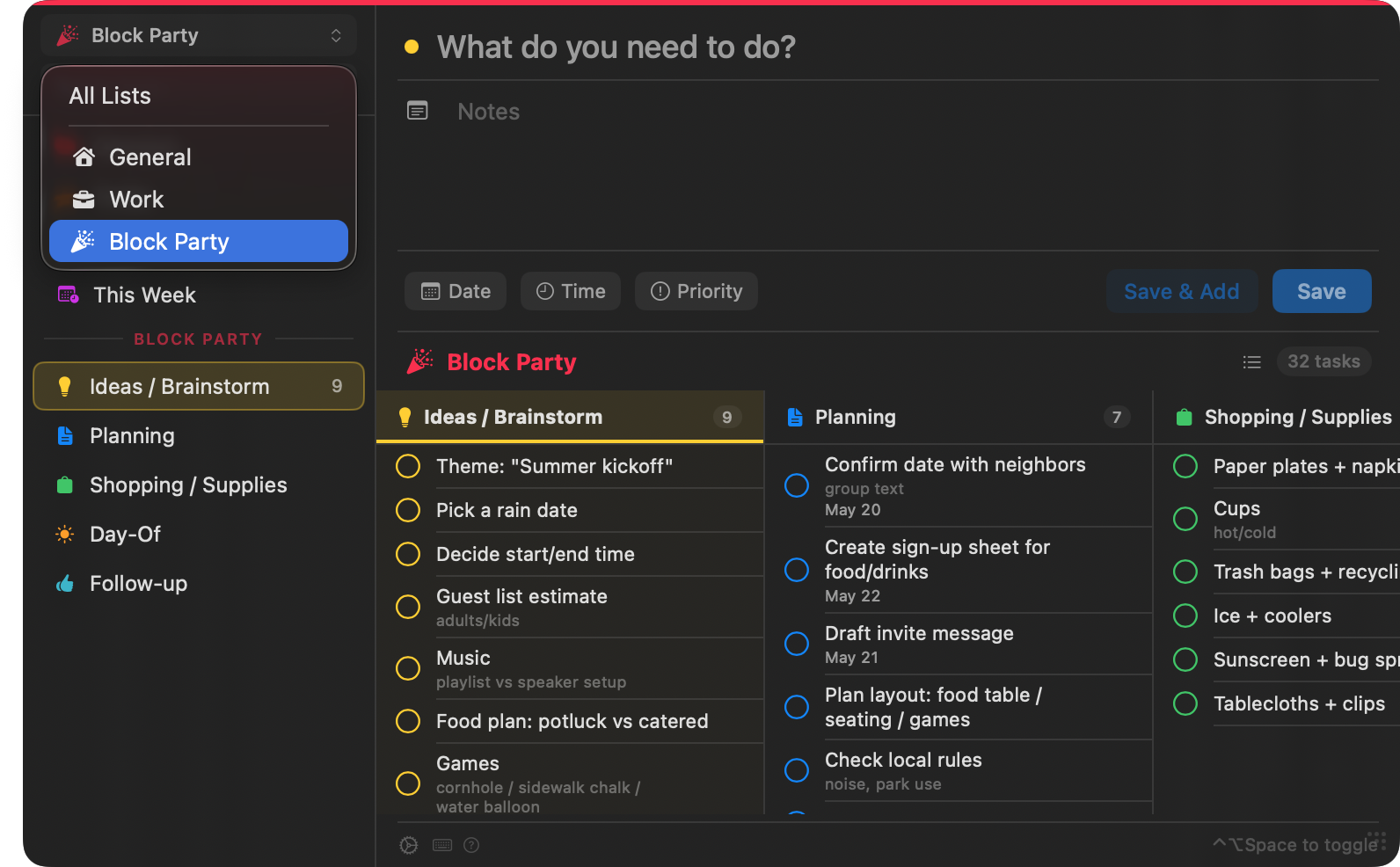Screen dimensions: 1400x867
Task: Click the Follow-up thumbs-up icon
Action: [65, 583]
